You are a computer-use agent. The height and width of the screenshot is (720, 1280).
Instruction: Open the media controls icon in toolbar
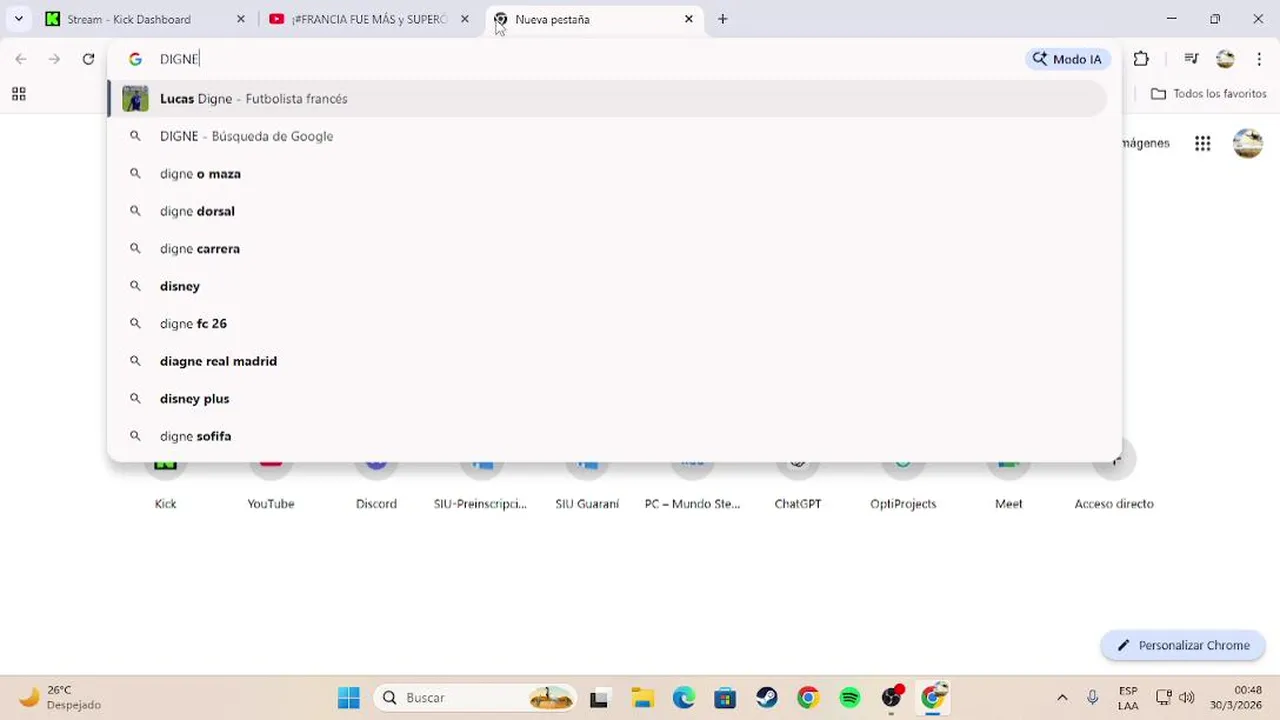[x=1191, y=59]
